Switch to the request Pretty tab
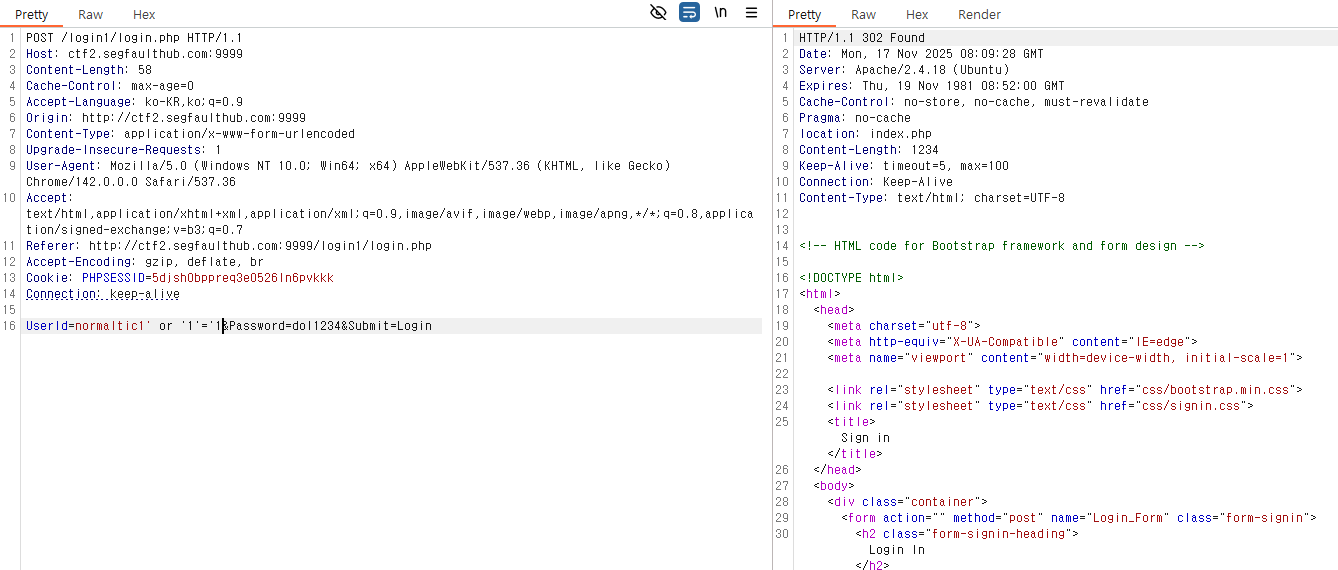This screenshot has width=1338, height=570. click(x=31, y=15)
